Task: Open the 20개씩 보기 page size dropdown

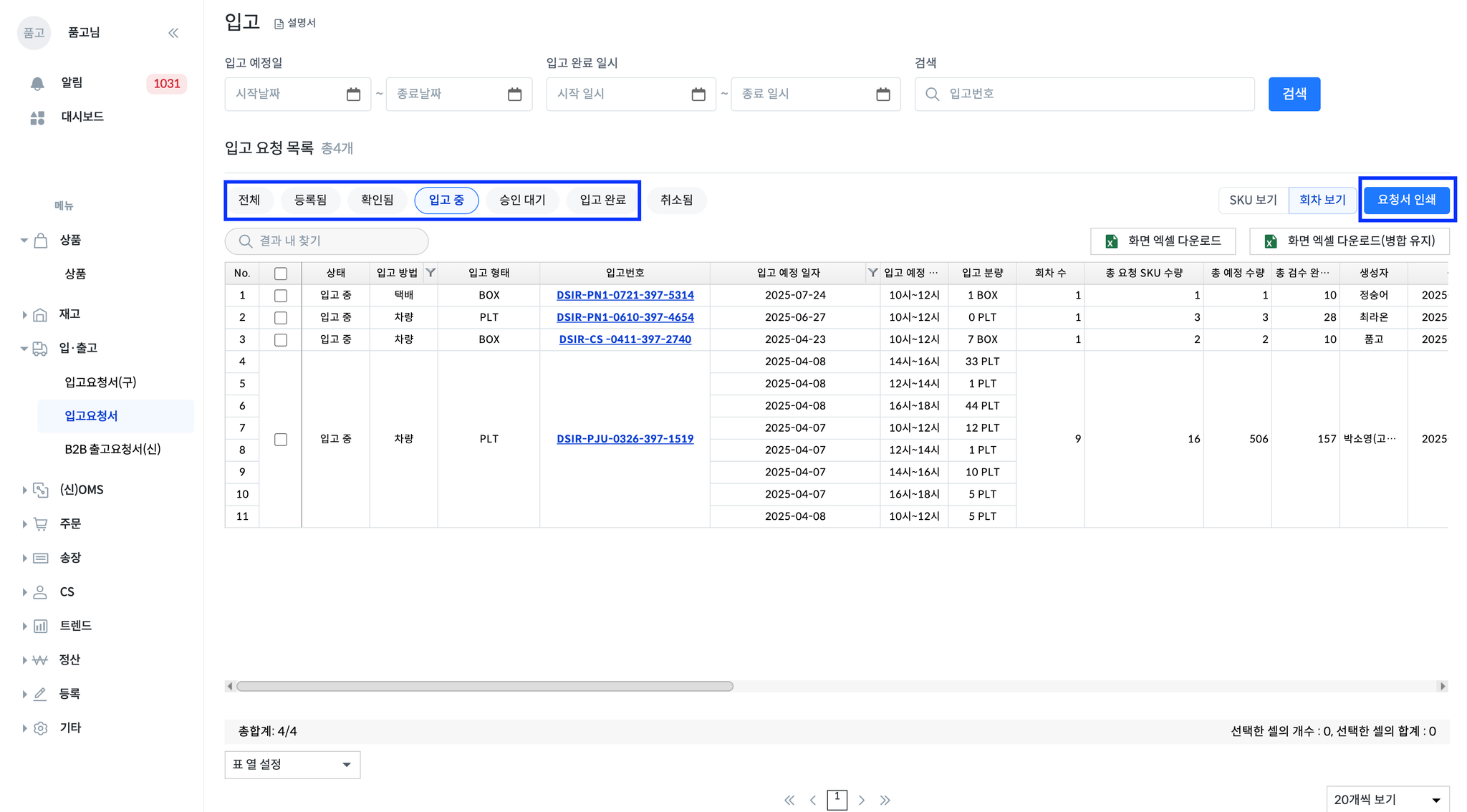Action: (1387, 800)
